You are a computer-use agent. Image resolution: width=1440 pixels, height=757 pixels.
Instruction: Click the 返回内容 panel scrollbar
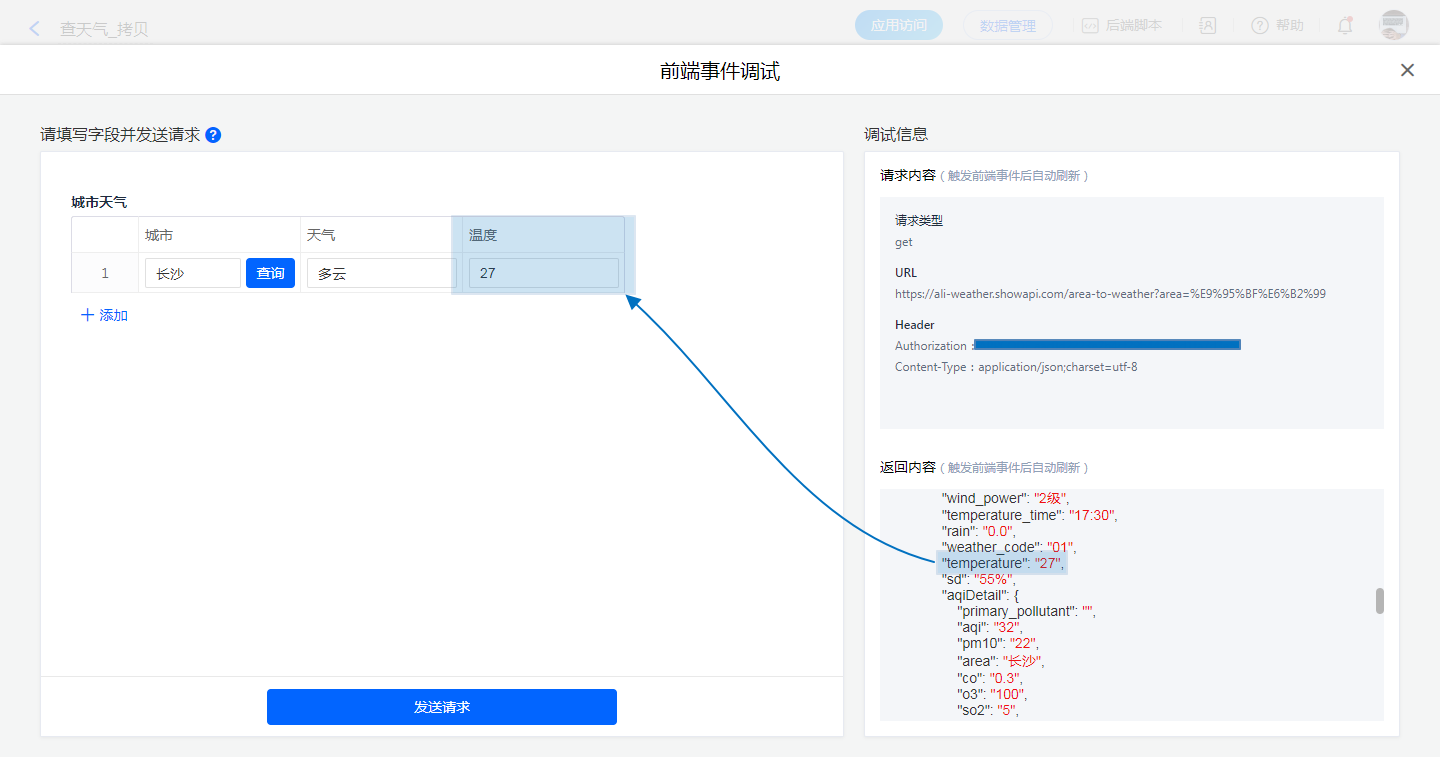1380,601
